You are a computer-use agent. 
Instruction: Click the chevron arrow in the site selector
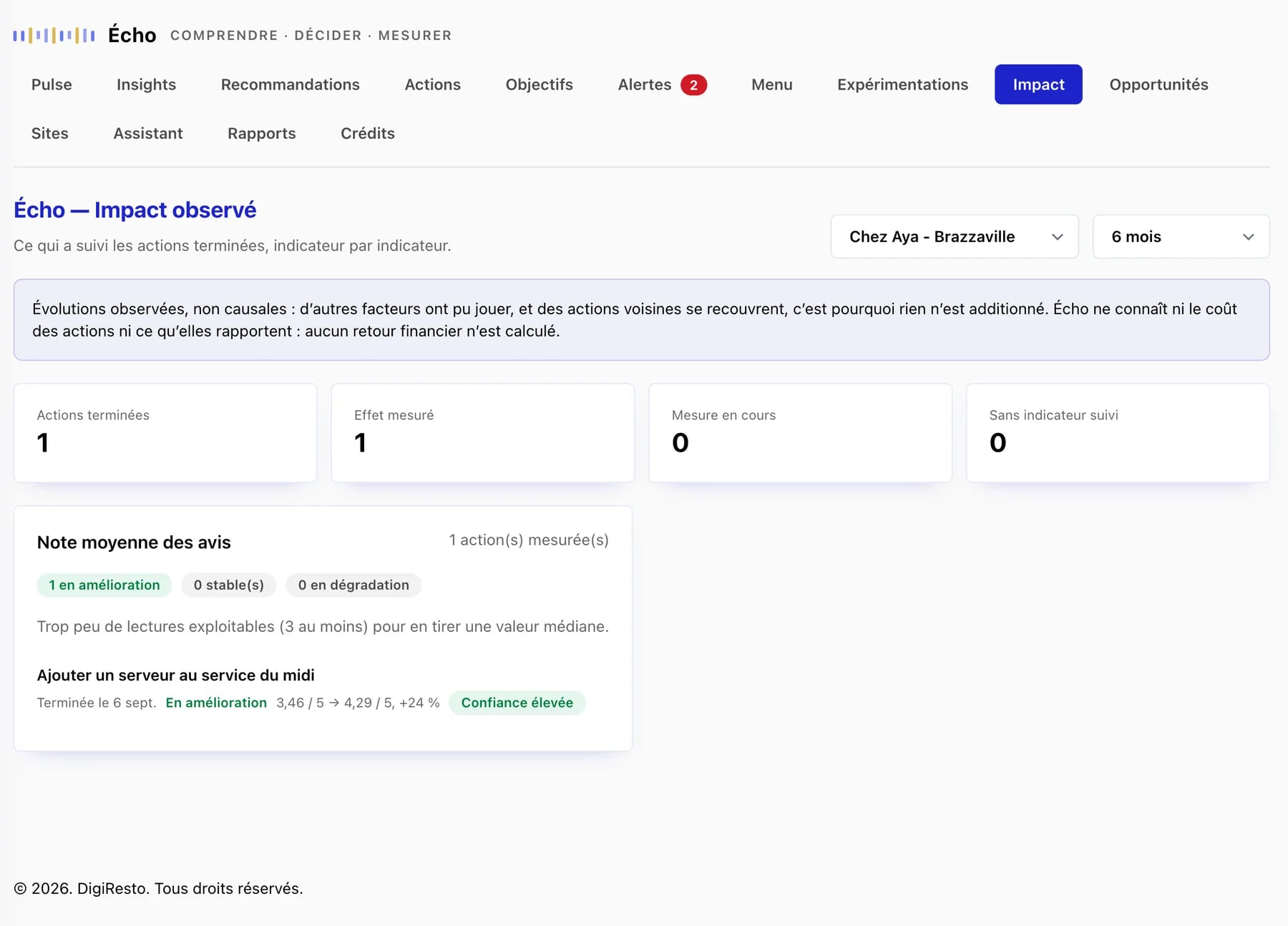tap(1057, 237)
